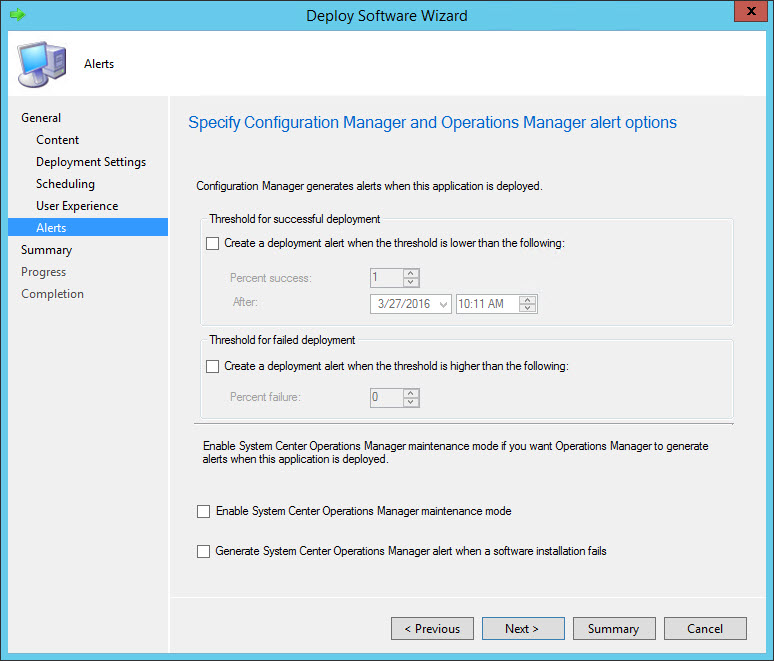Open the Content step in sidebar
The width and height of the screenshot is (774, 661).
58,140
